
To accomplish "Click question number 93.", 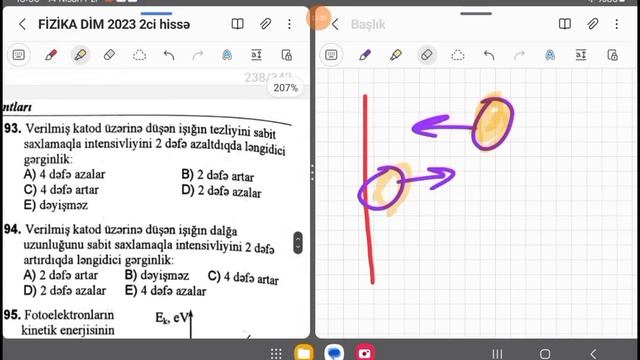I will [13, 129].
